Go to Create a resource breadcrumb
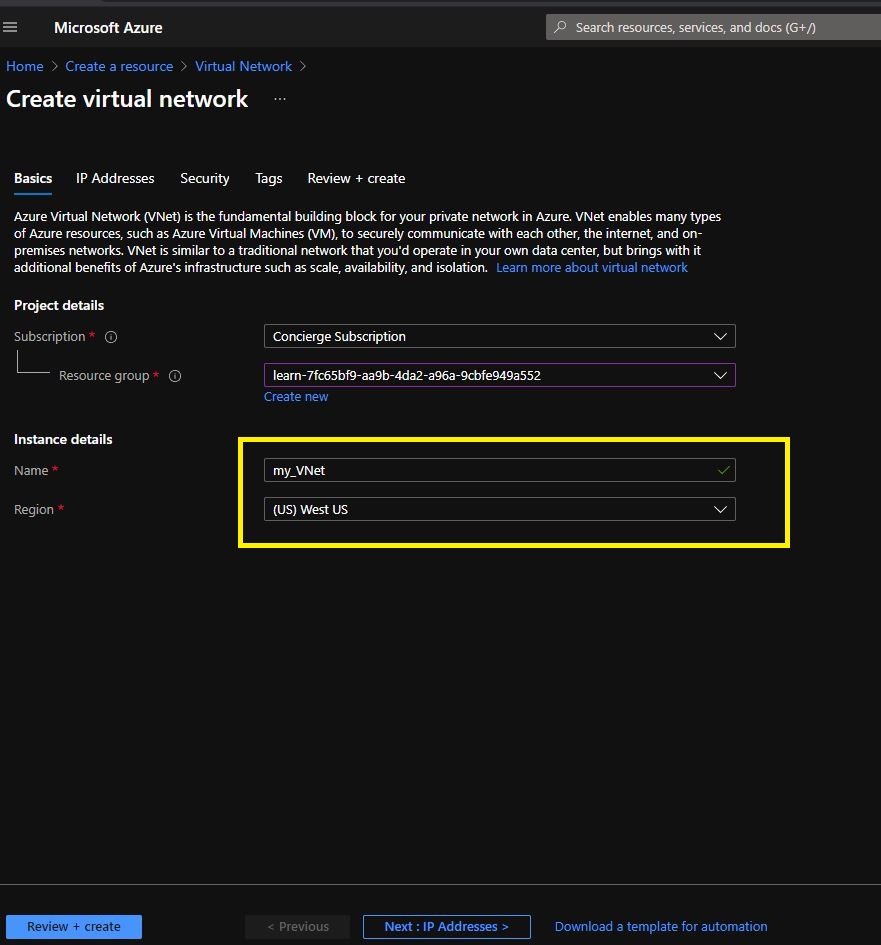The image size is (881, 945). click(x=119, y=66)
